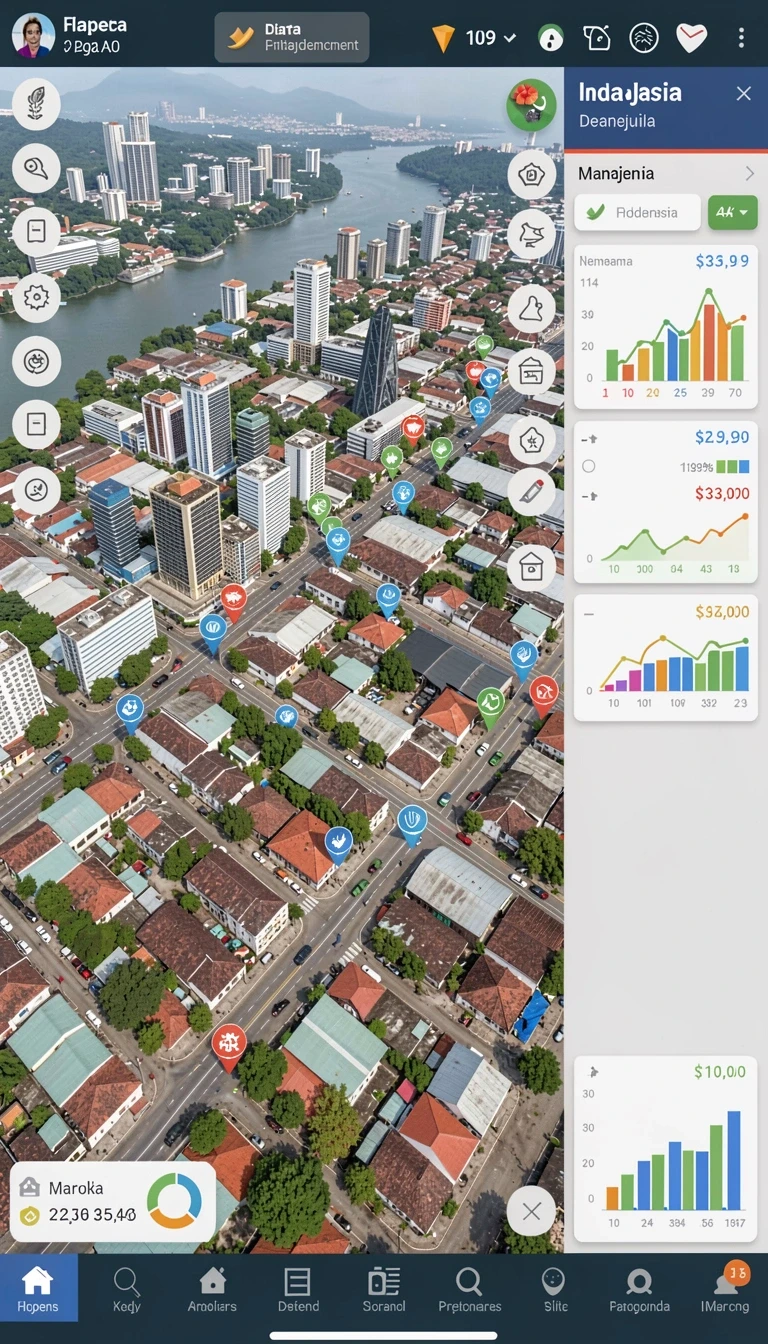Select the pencil edit map tool
This screenshot has width=768, height=1344.
click(531, 492)
